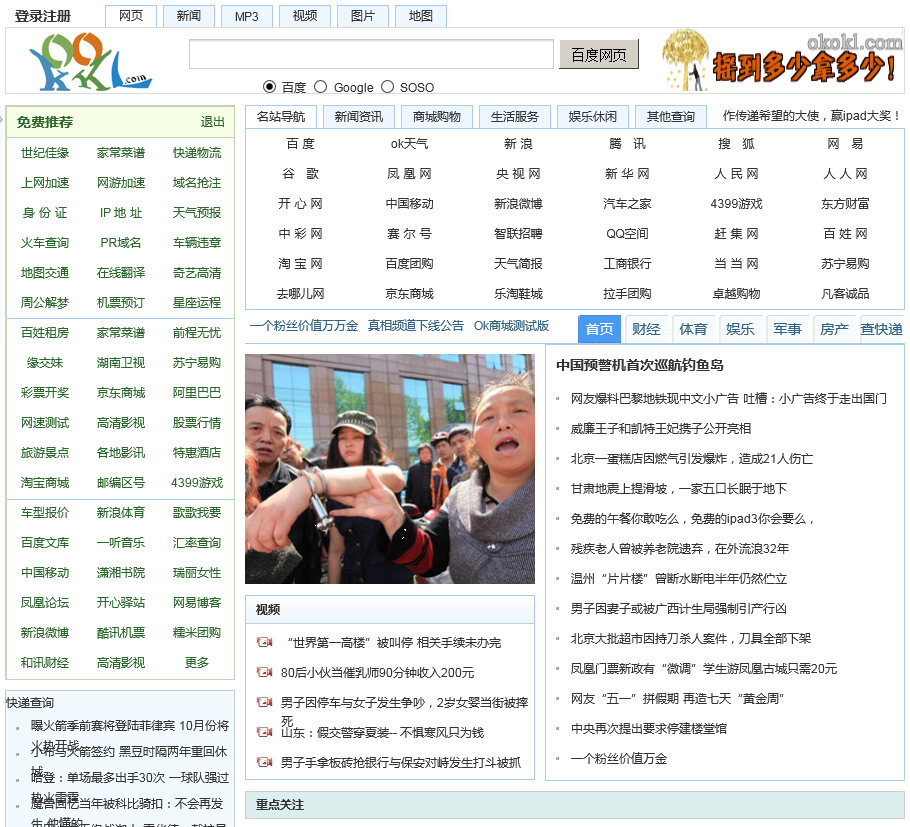Click inside the search text field

coord(371,55)
